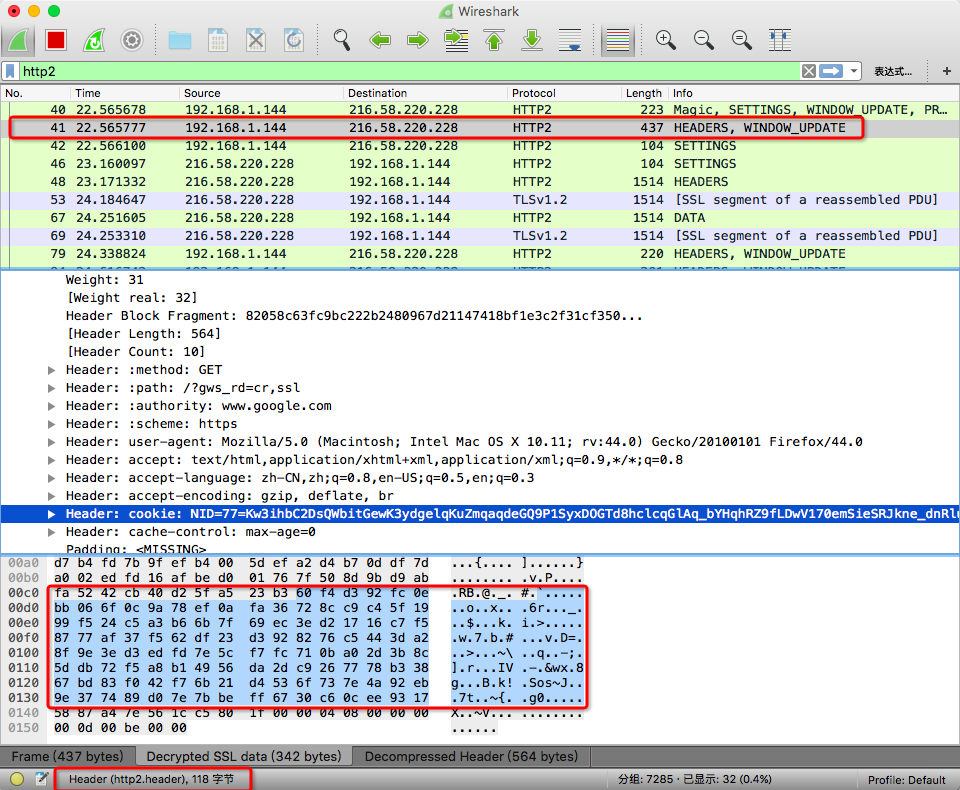Restart the current capture

(x=93, y=40)
